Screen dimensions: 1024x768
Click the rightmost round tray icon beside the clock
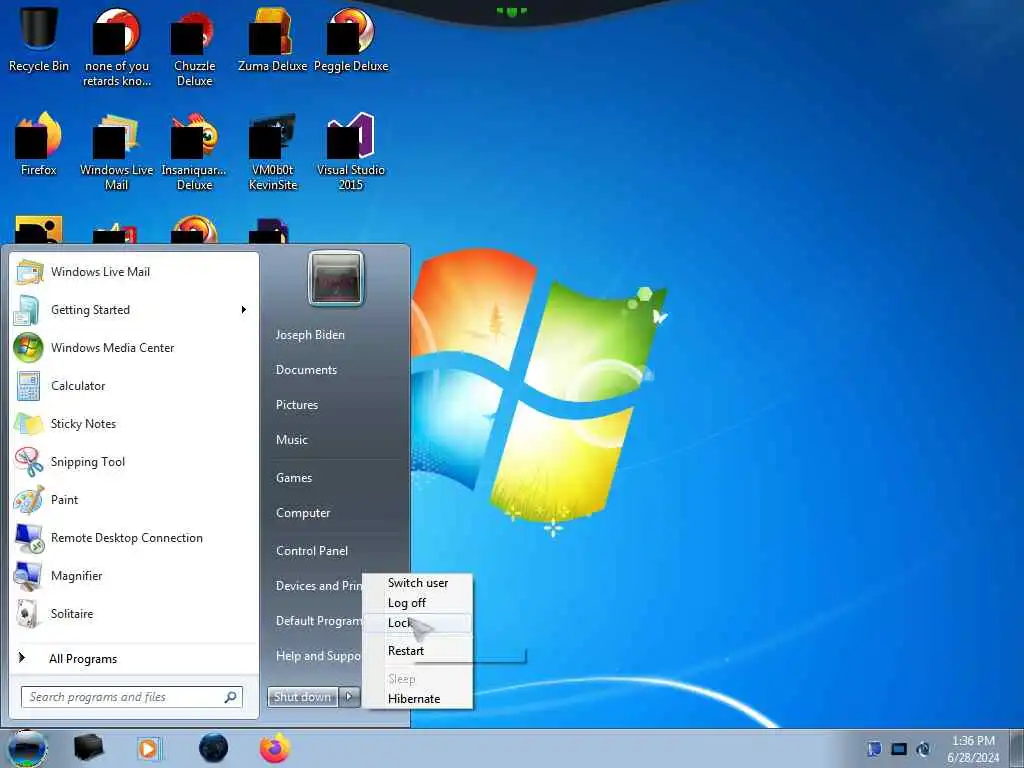tap(923, 748)
